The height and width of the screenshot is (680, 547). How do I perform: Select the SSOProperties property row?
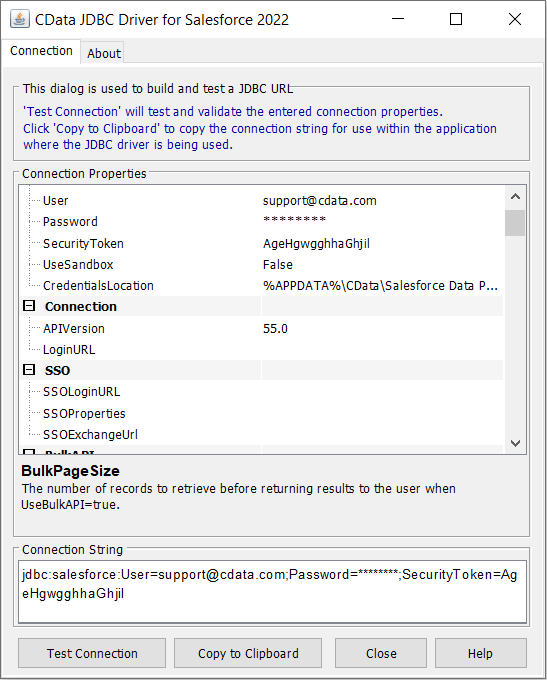[x=262, y=413]
